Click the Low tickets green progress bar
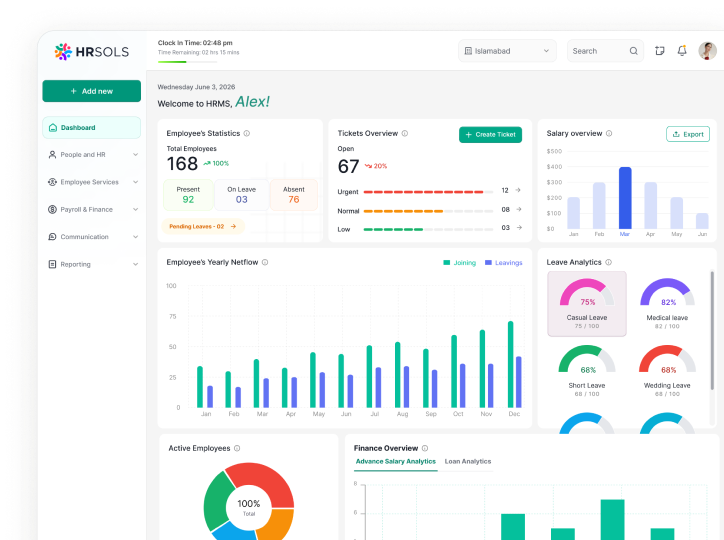 [428, 229]
